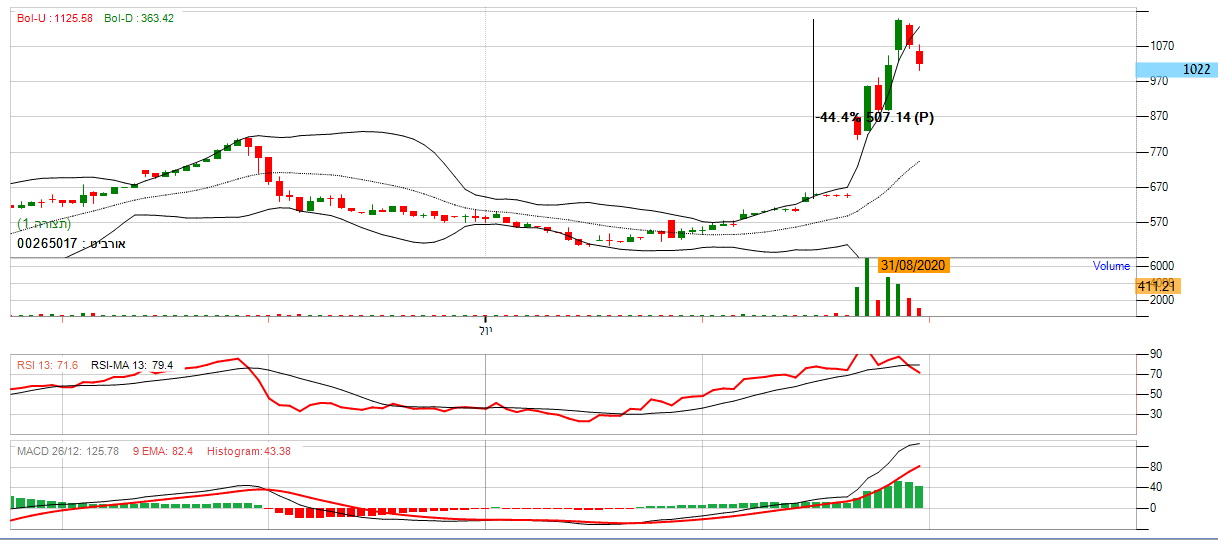1218x540 pixels.
Task: Click the Volume panel label
Action: (x=1111, y=266)
